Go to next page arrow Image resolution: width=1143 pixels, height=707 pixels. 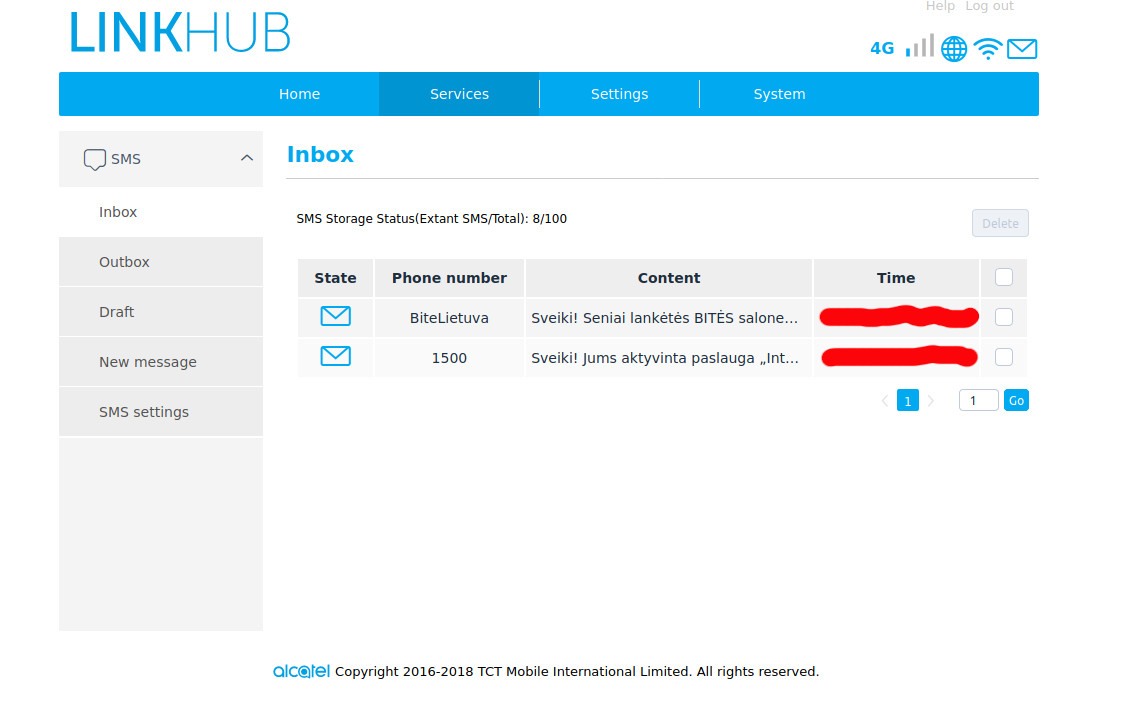[931, 400]
